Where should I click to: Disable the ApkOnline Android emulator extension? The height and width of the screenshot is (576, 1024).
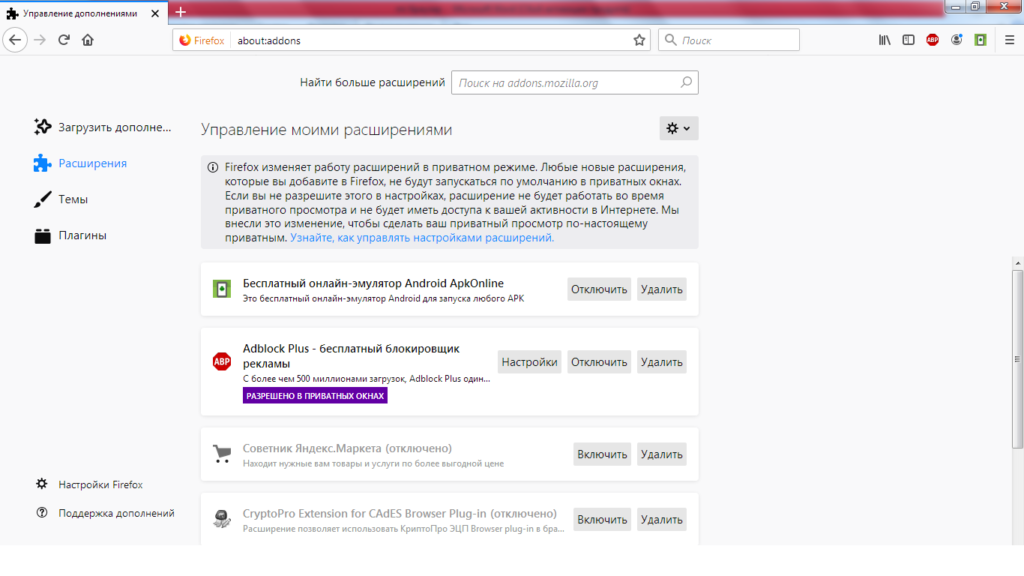(599, 289)
